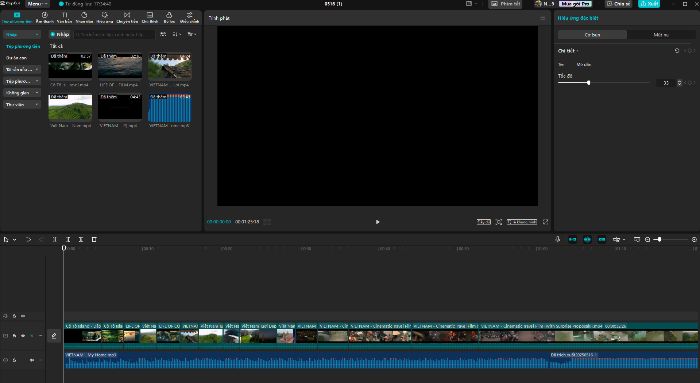Click the cover edit button on main track
This screenshot has height=383, width=700.
coord(54,336)
